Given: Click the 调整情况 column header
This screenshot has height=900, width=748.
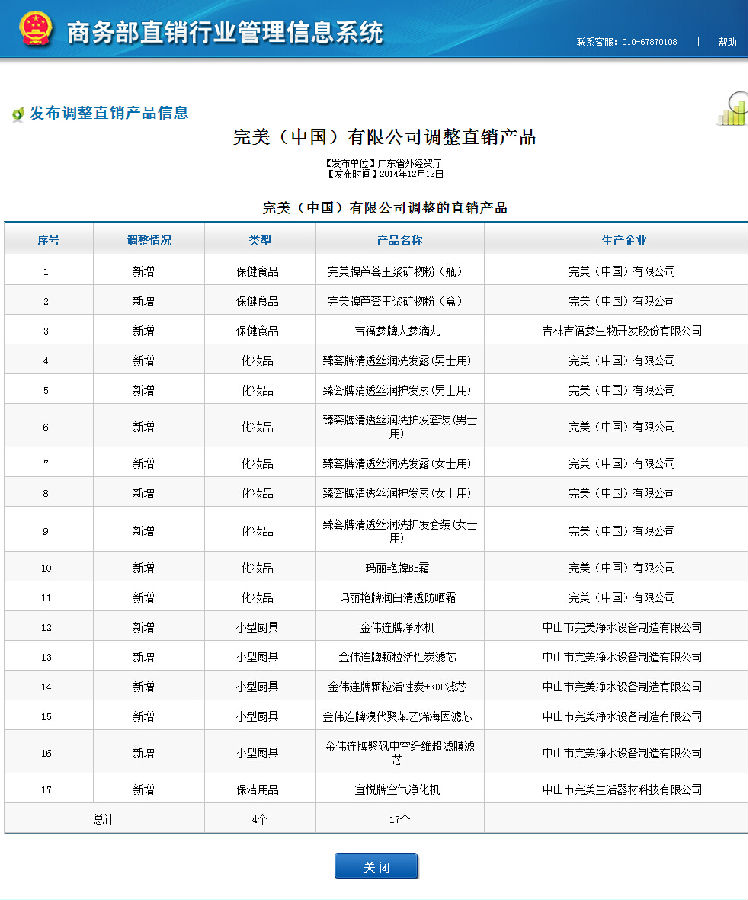Looking at the screenshot, I should coord(149,240).
